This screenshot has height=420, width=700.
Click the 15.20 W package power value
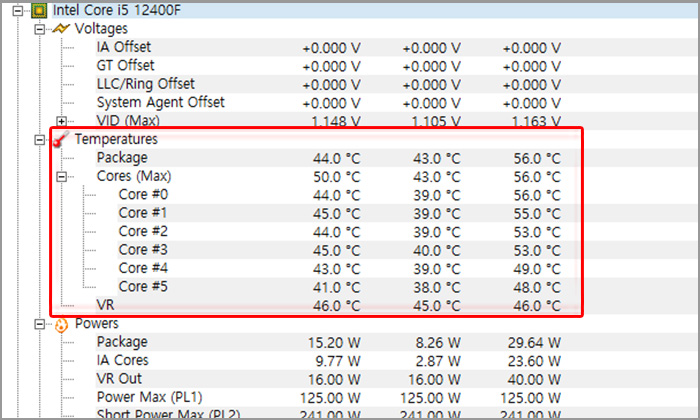tap(334, 343)
